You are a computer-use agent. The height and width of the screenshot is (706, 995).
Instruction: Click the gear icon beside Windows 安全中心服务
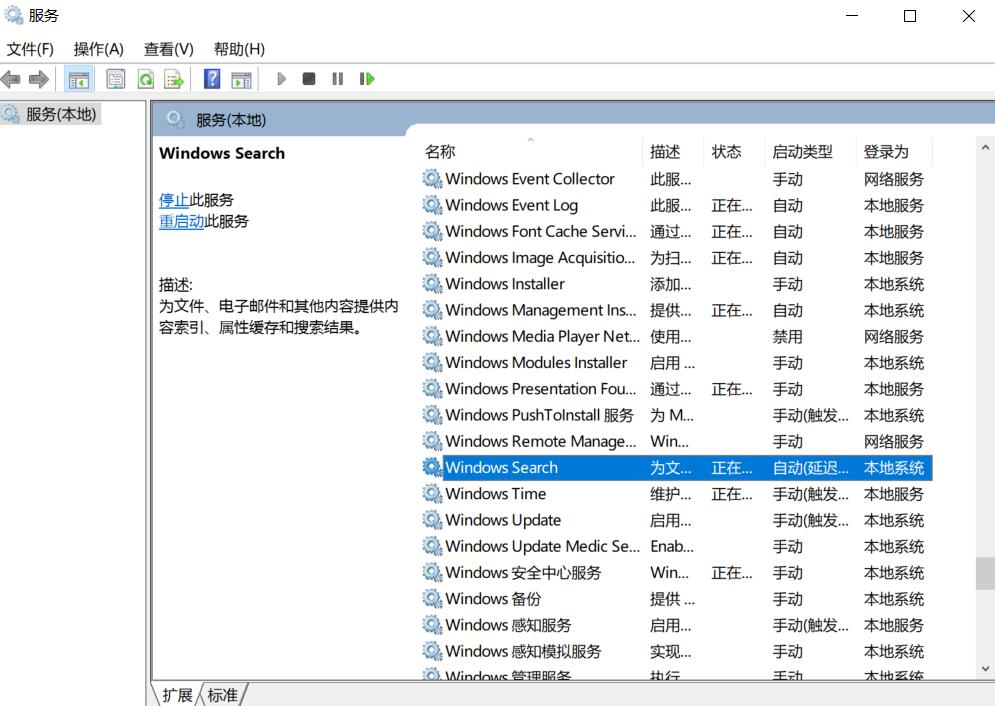click(432, 572)
